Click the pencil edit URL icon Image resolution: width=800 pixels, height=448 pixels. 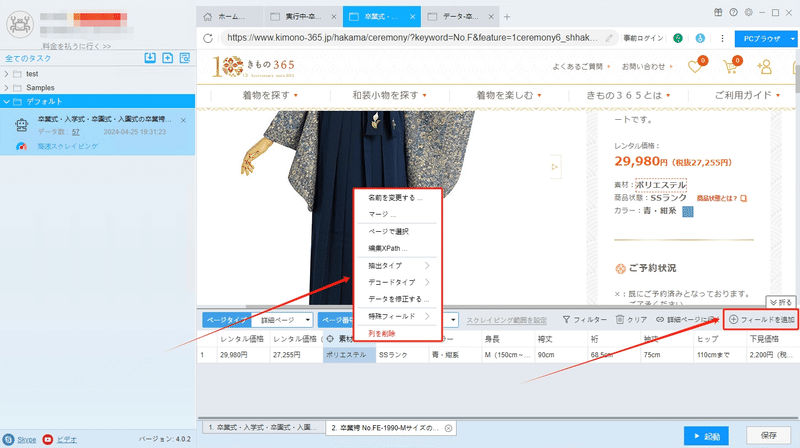609,38
